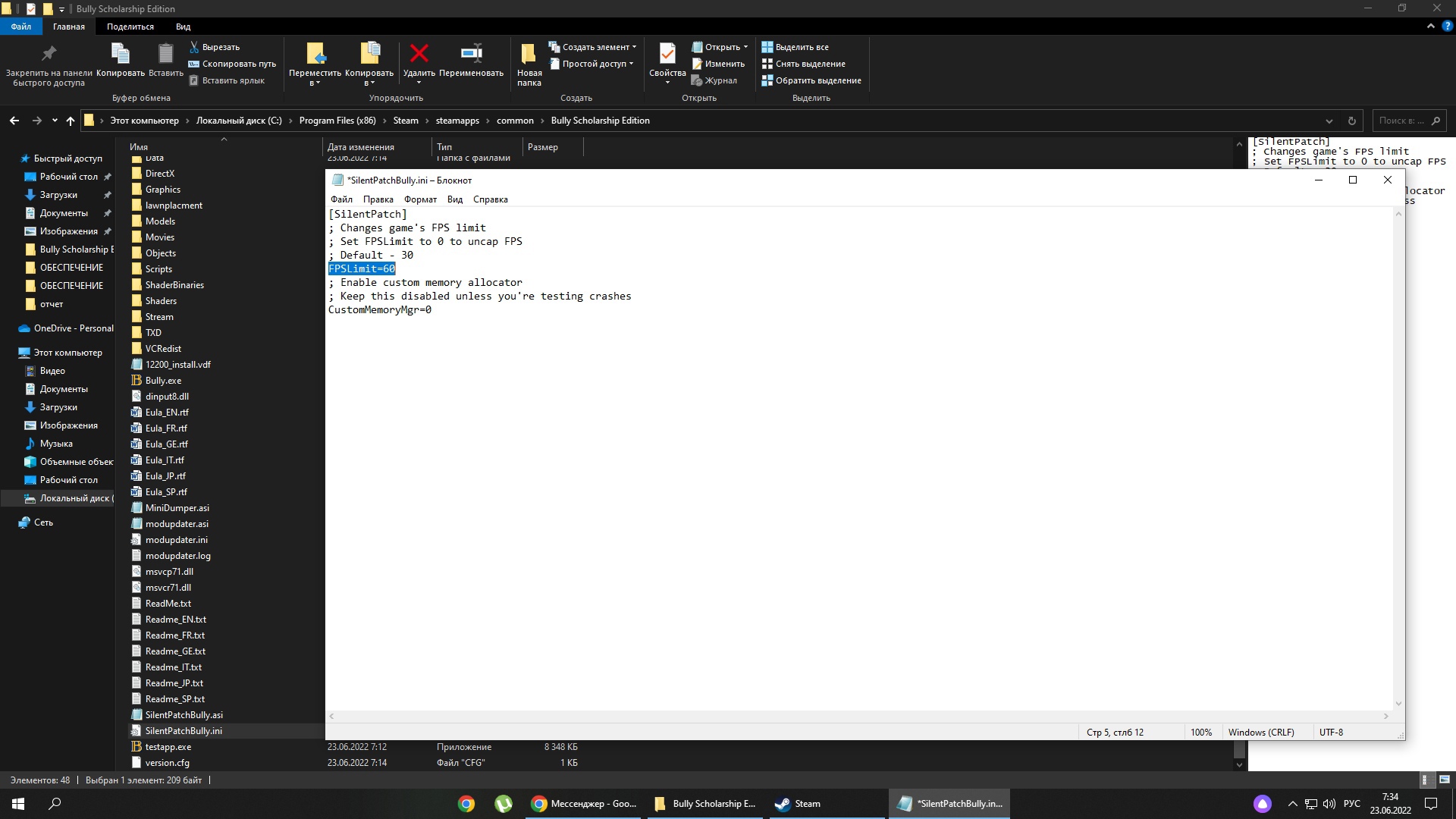Click the CustomMemoryMgr=0 line in Notepad
This screenshot has height=819, width=1456.
tap(380, 309)
